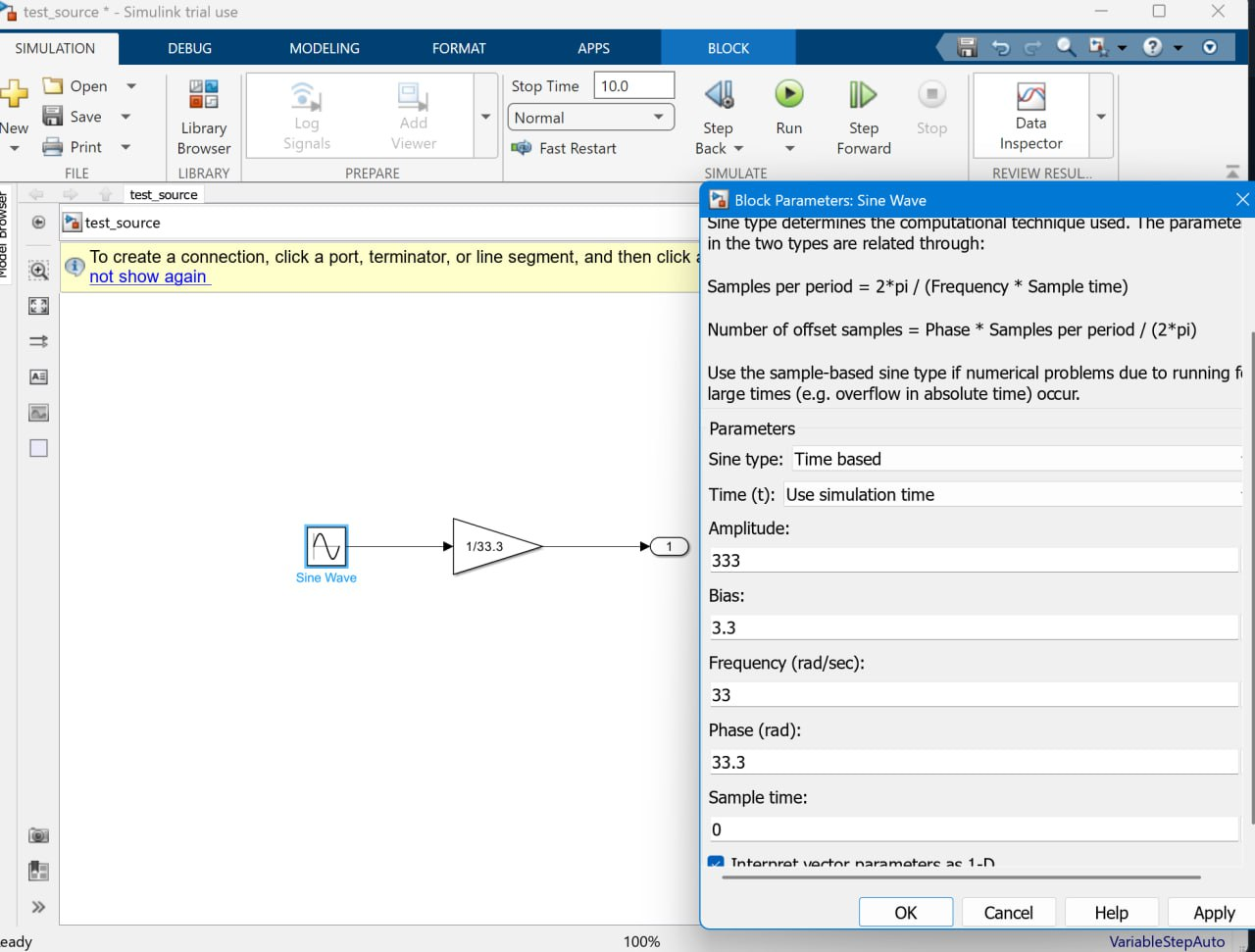Screen dimensions: 1255x952
Task: Open the Data Inspector
Action: (1030, 116)
